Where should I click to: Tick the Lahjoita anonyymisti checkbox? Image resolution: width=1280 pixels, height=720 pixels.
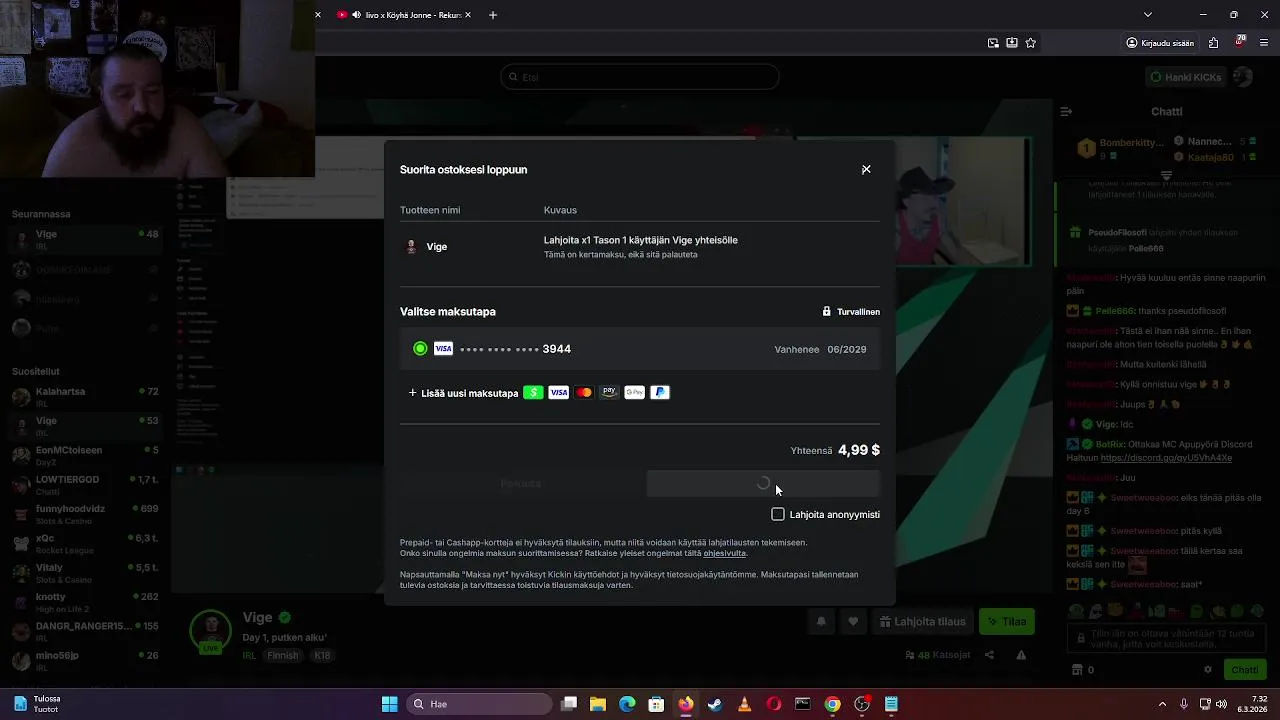click(778, 514)
